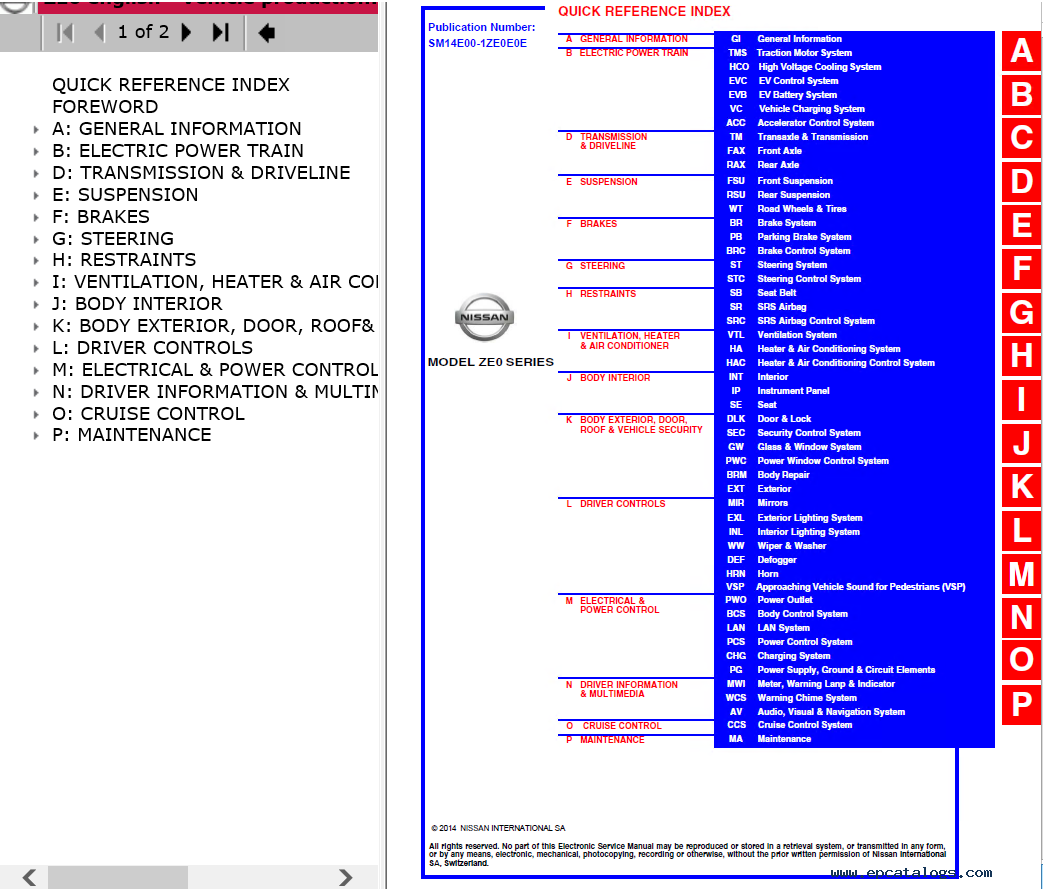Go to the next page arrow
Viewport: 1043px width, 889px height.
pos(186,32)
